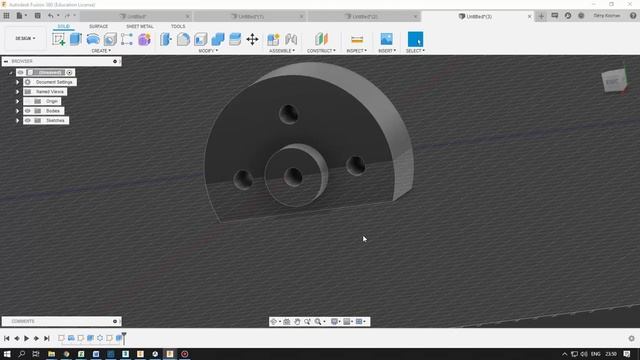The image size is (640, 360).
Task: Toggle visibility of Sketches folder
Action: tap(28, 120)
